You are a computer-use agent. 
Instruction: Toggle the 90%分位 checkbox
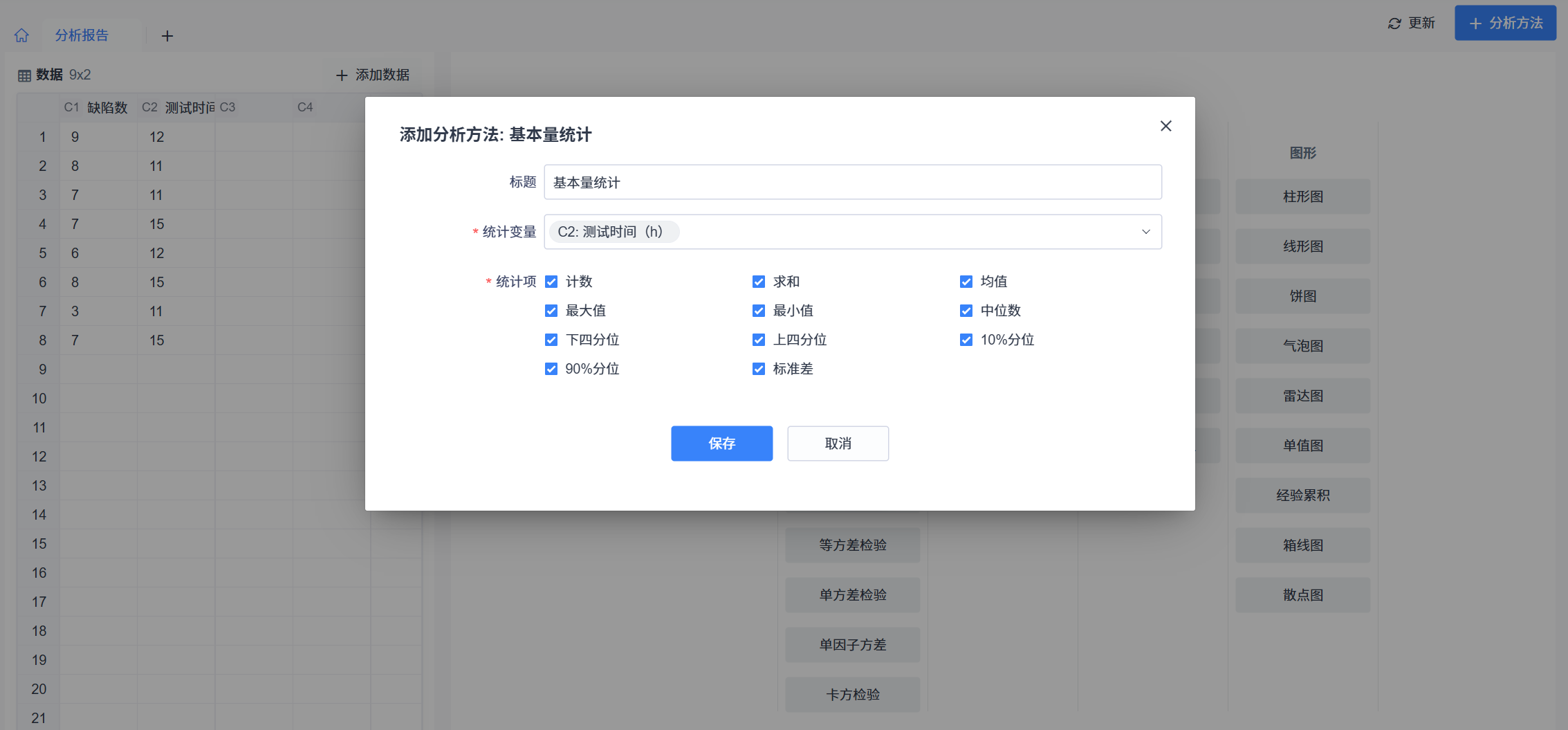pyautogui.click(x=551, y=369)
